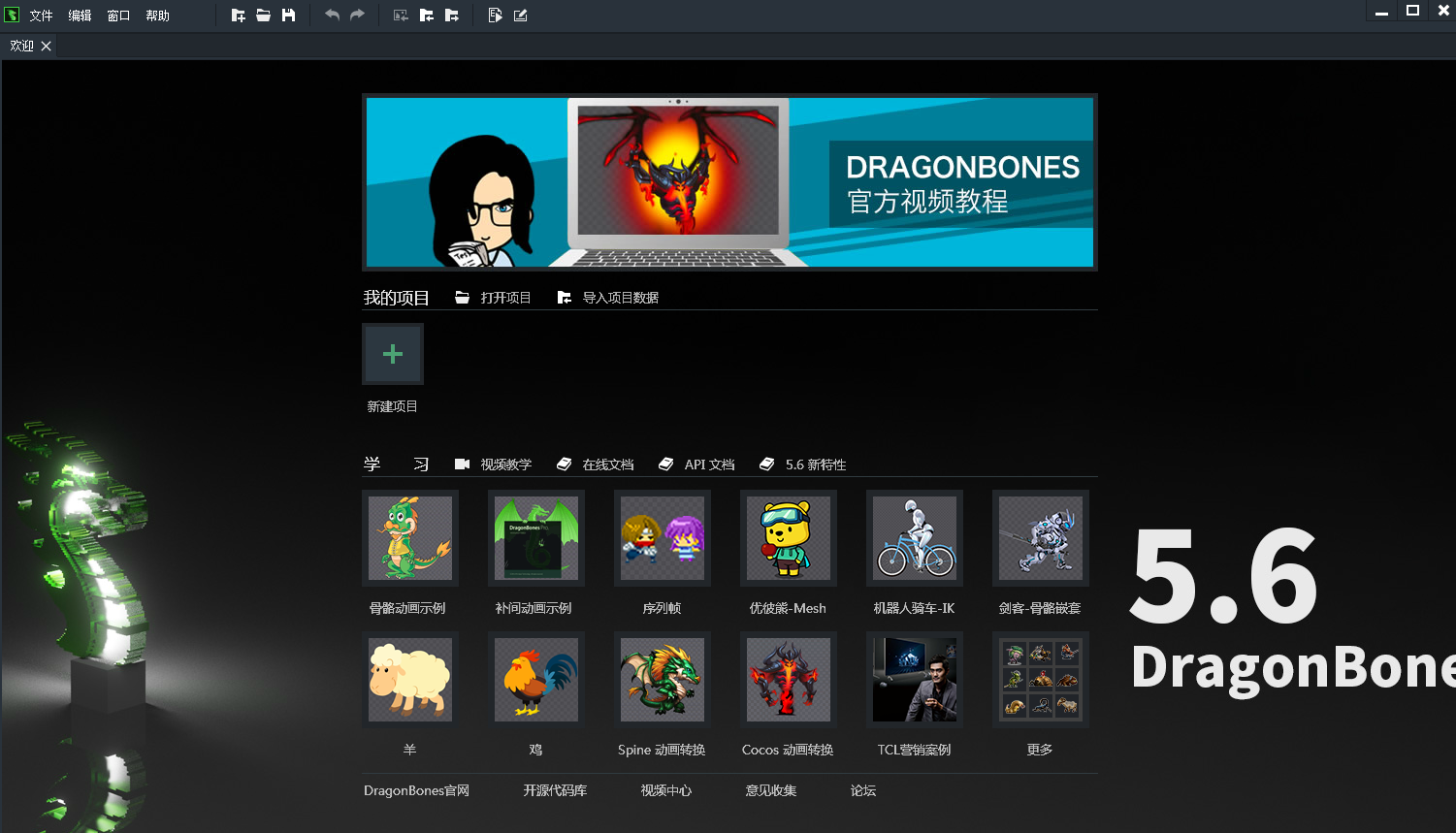This screenshot has height=833, width=1456.
Task: Click the document with play arrow toolbar icon
Action: pos(495,16)
